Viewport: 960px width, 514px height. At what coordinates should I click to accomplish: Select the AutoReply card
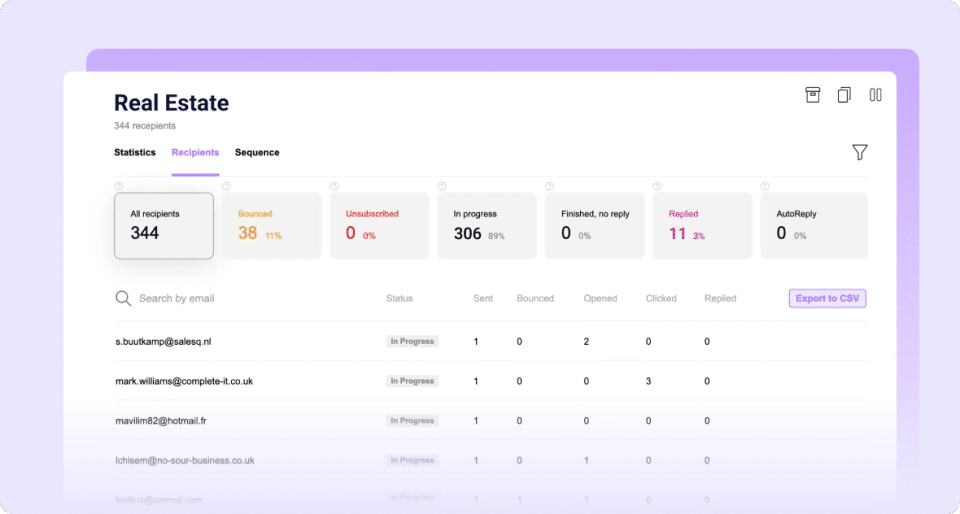coord(814,226)
